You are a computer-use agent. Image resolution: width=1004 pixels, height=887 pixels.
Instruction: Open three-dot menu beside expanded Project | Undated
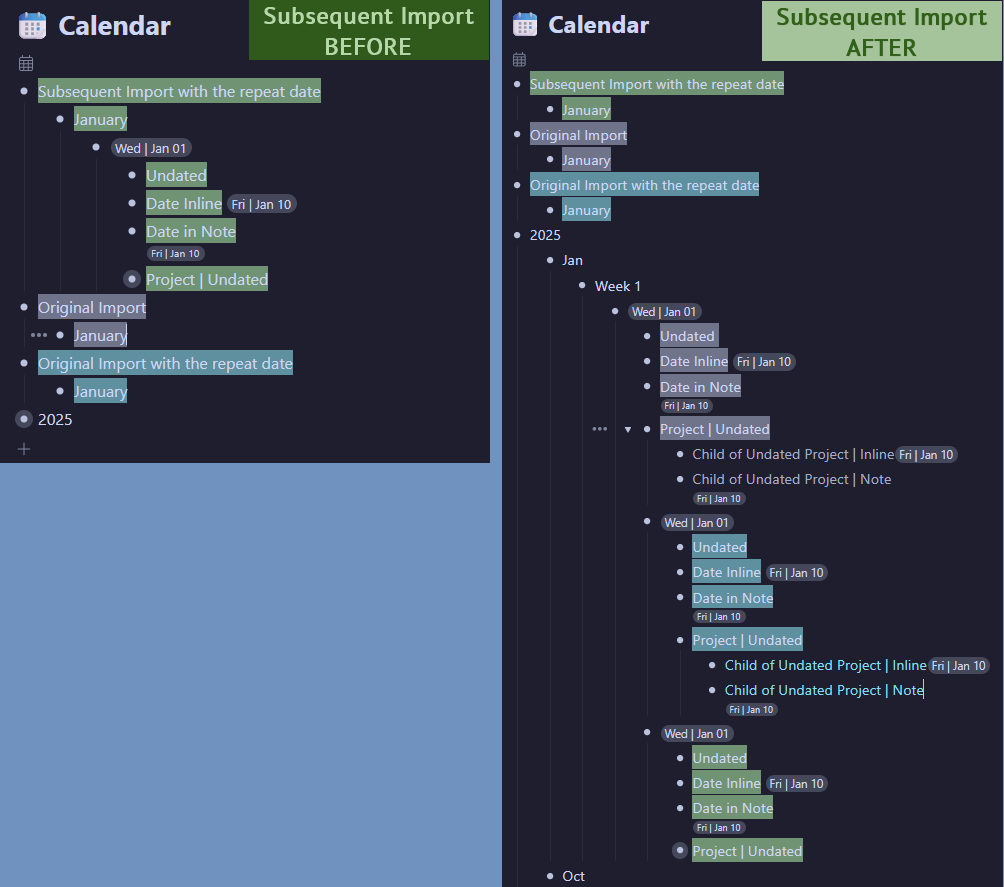pos(599,429)
